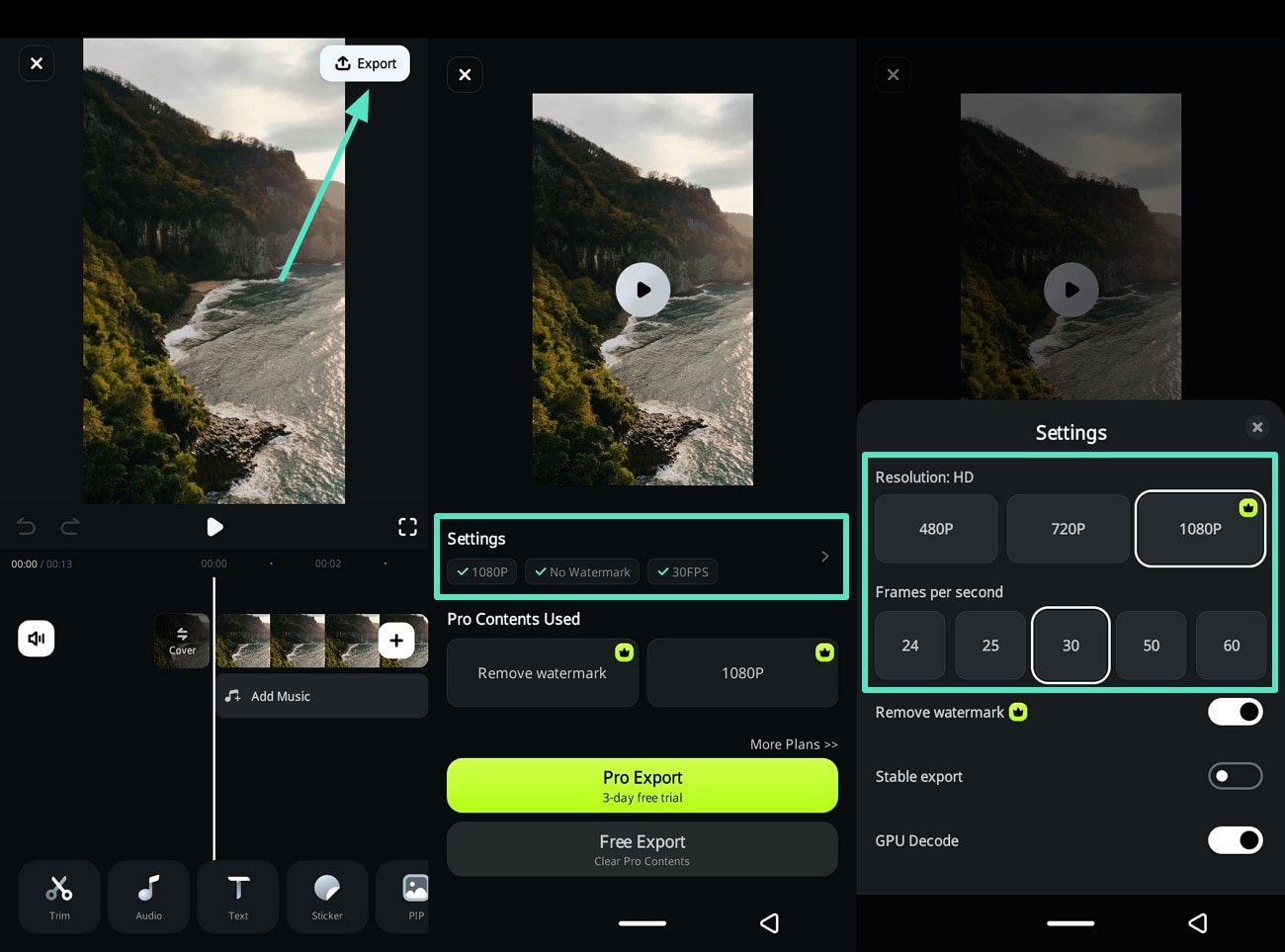Tap Add Music track
Image resolution: width=1285 pixels, height=952 pixels.
[321, 696]
